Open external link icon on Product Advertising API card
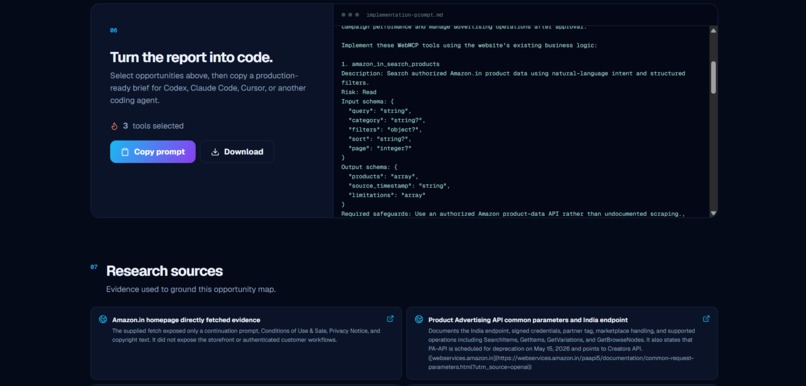Screen dimensions: 806x386 706,319
